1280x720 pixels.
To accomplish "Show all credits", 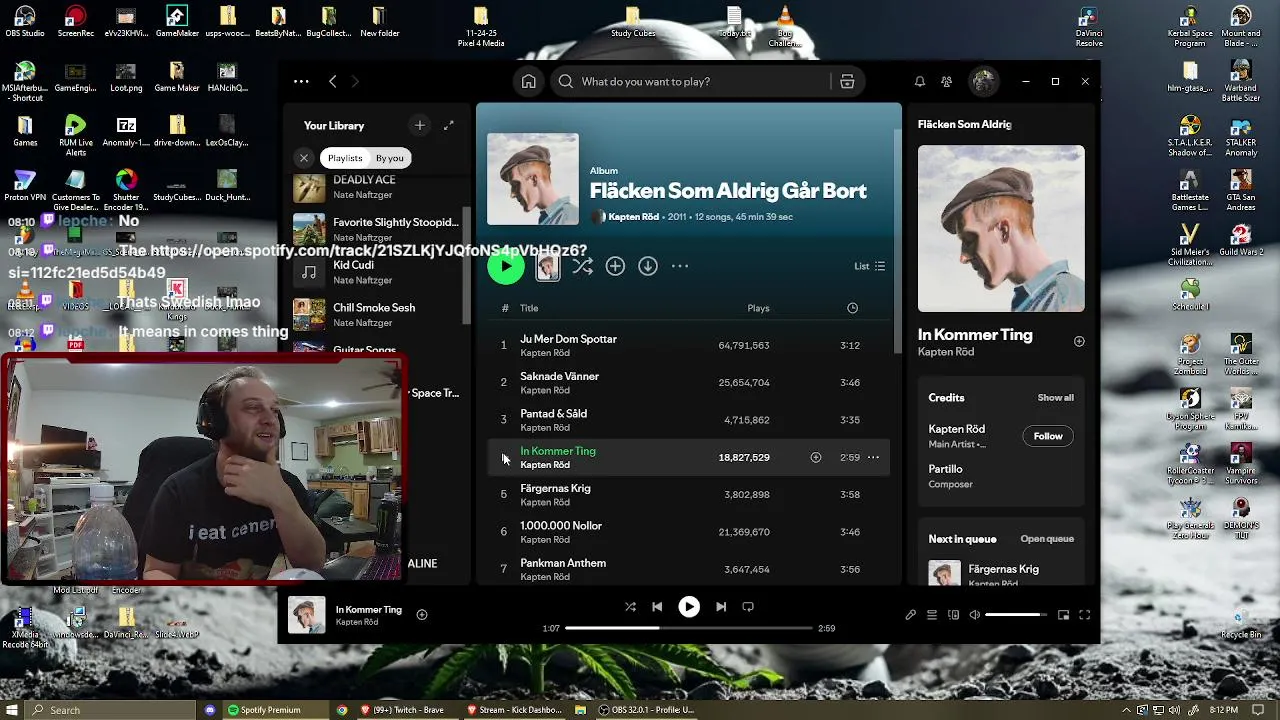I will pyautogui.click(x=1055, y=397).
